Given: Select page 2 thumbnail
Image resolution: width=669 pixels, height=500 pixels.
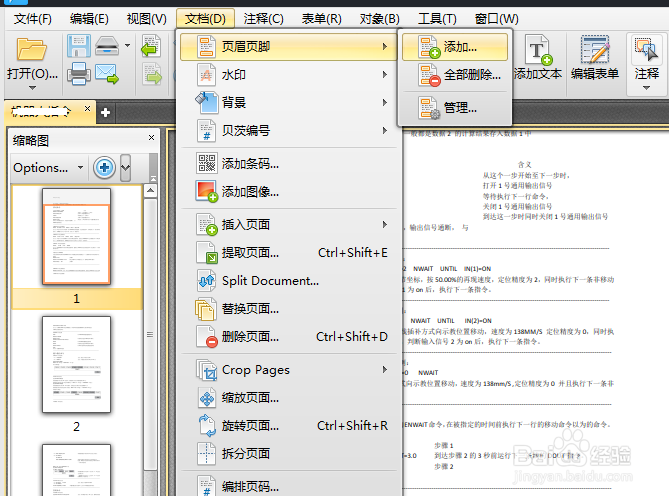Looking at the screenshot, I should [76, 365].
